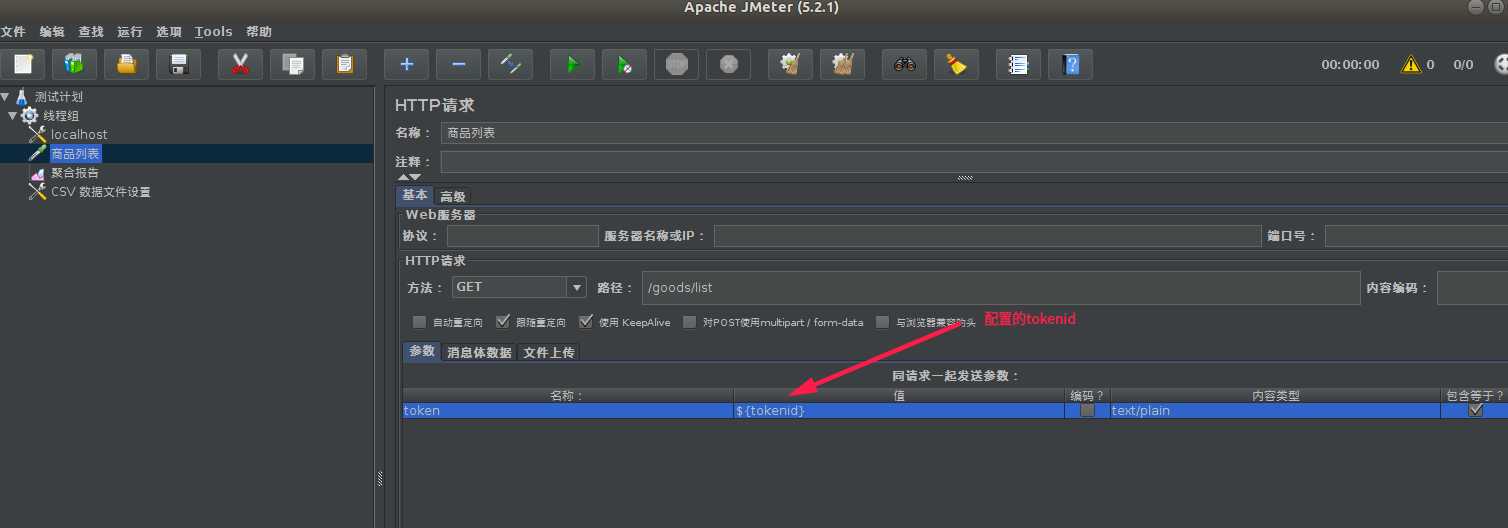Enable 与浏览器兼容的头 checkbox
This screenshot has width=1508, height=528.
coord(882,322)
